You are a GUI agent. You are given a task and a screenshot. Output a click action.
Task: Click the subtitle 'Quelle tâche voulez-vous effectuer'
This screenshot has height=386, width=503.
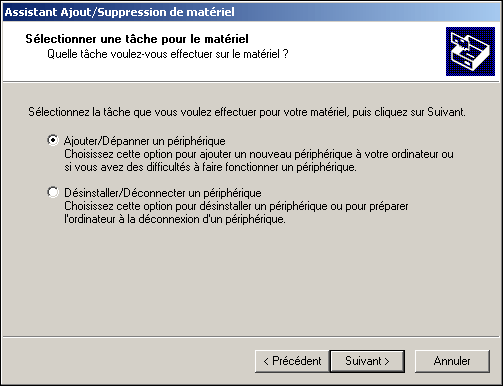[x=168, y=54]
